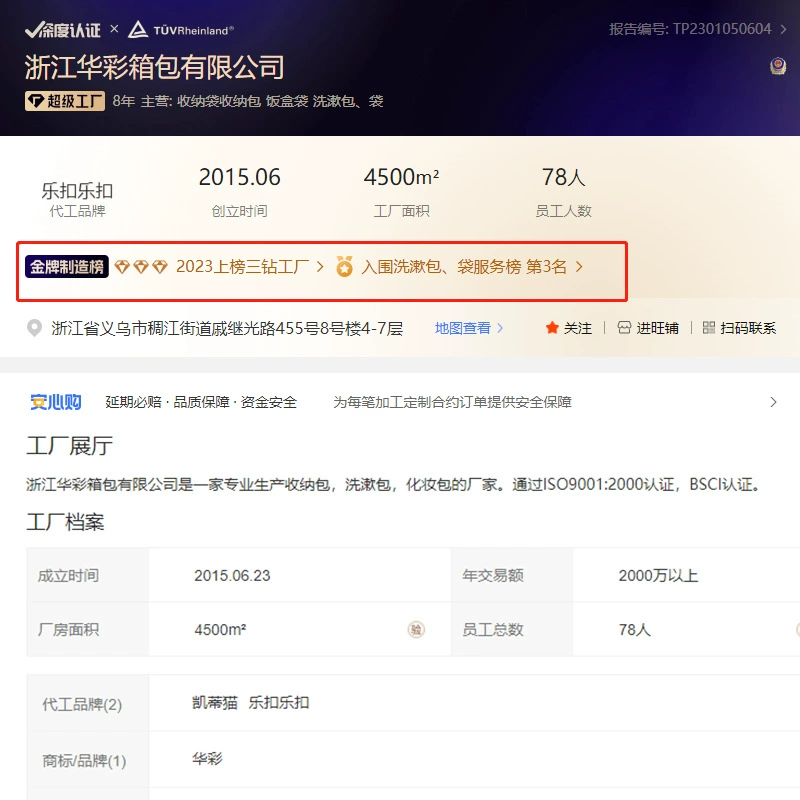Click the QR code 扫码联系 icon
The height and width of the screenshot is (800, 800).
tap(709, 328)
